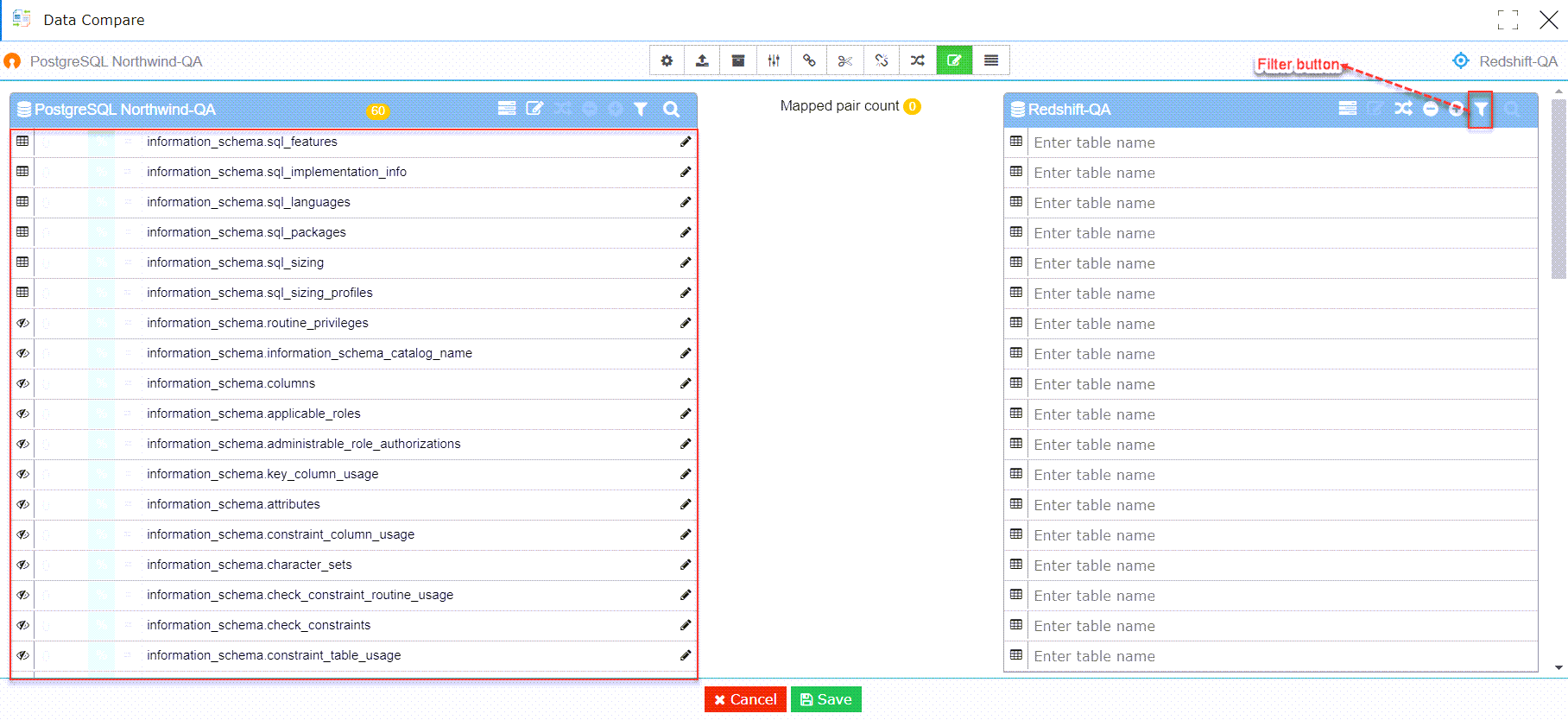
Task: Click the filter funnel in the PostgreSQL panel header
Action: pos(641,109)
